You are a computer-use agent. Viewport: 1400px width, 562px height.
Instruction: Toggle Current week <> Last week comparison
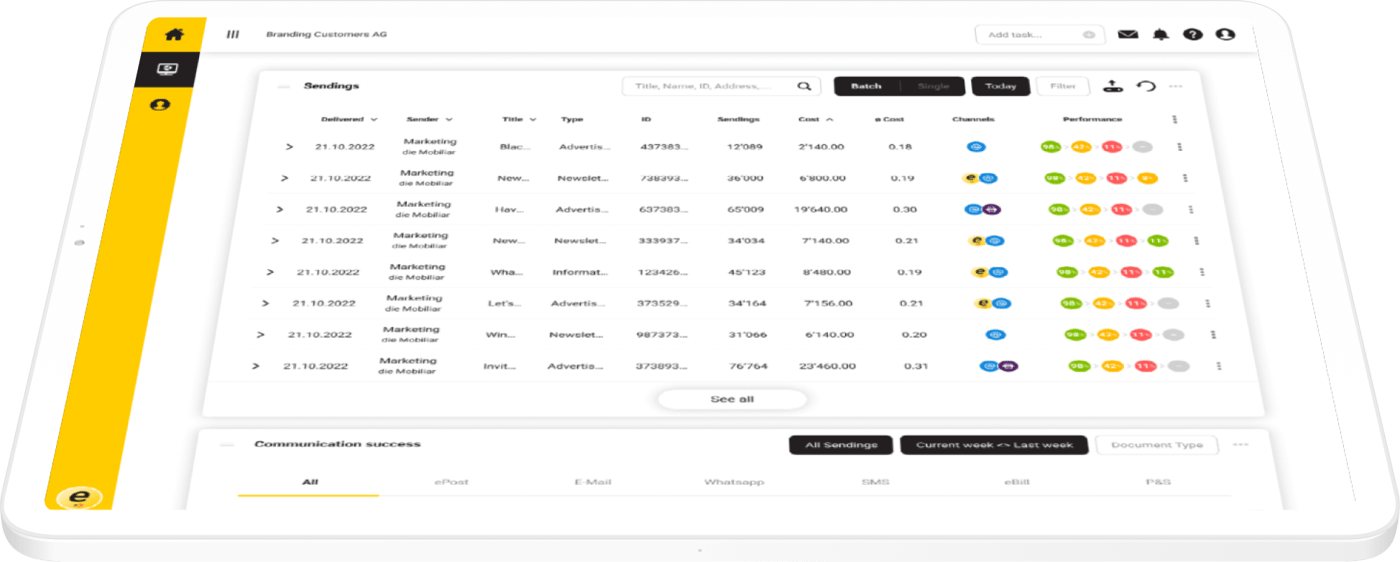coord(994,445)
